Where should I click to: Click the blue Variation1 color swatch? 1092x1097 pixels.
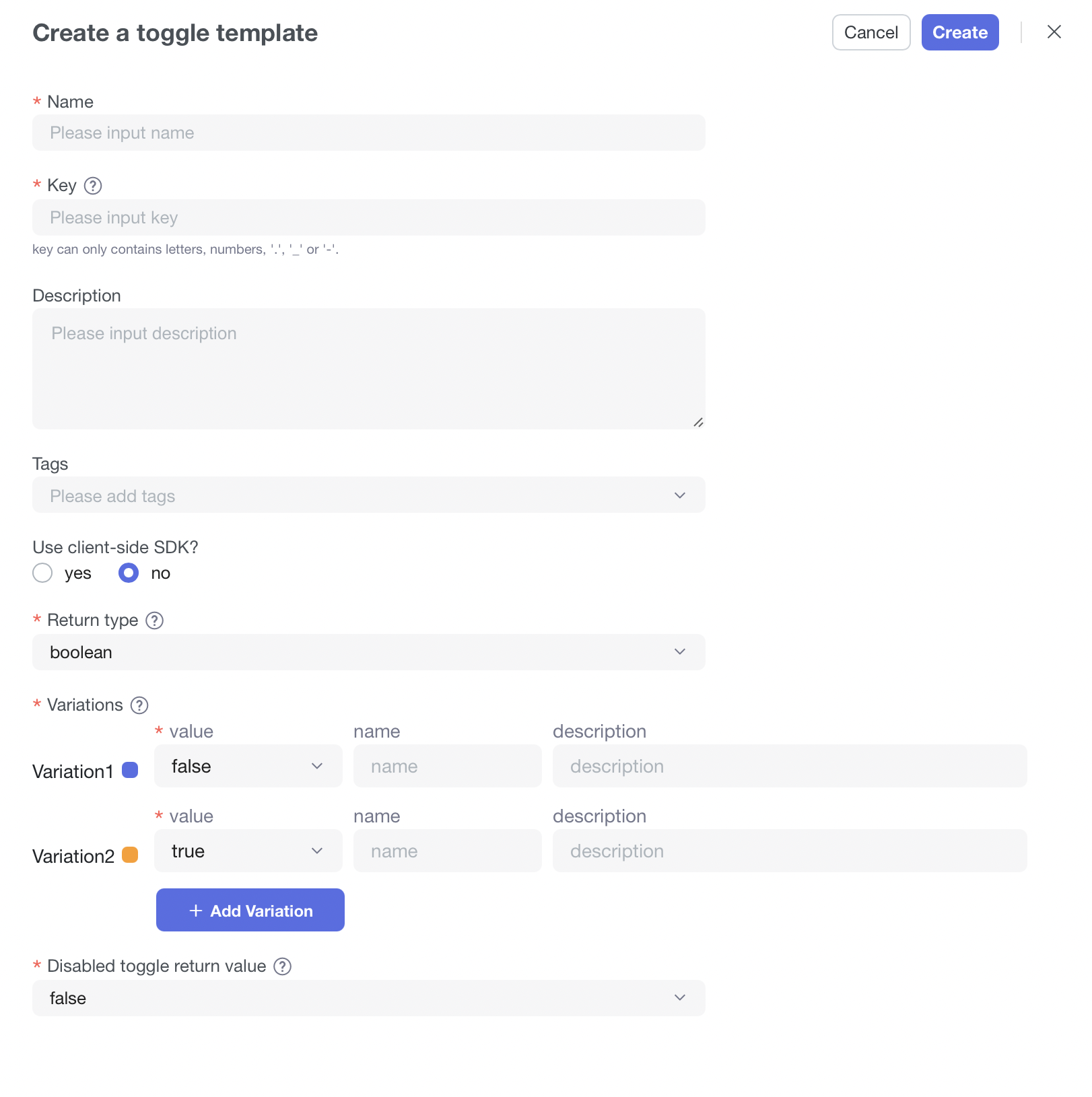point(130,771)
